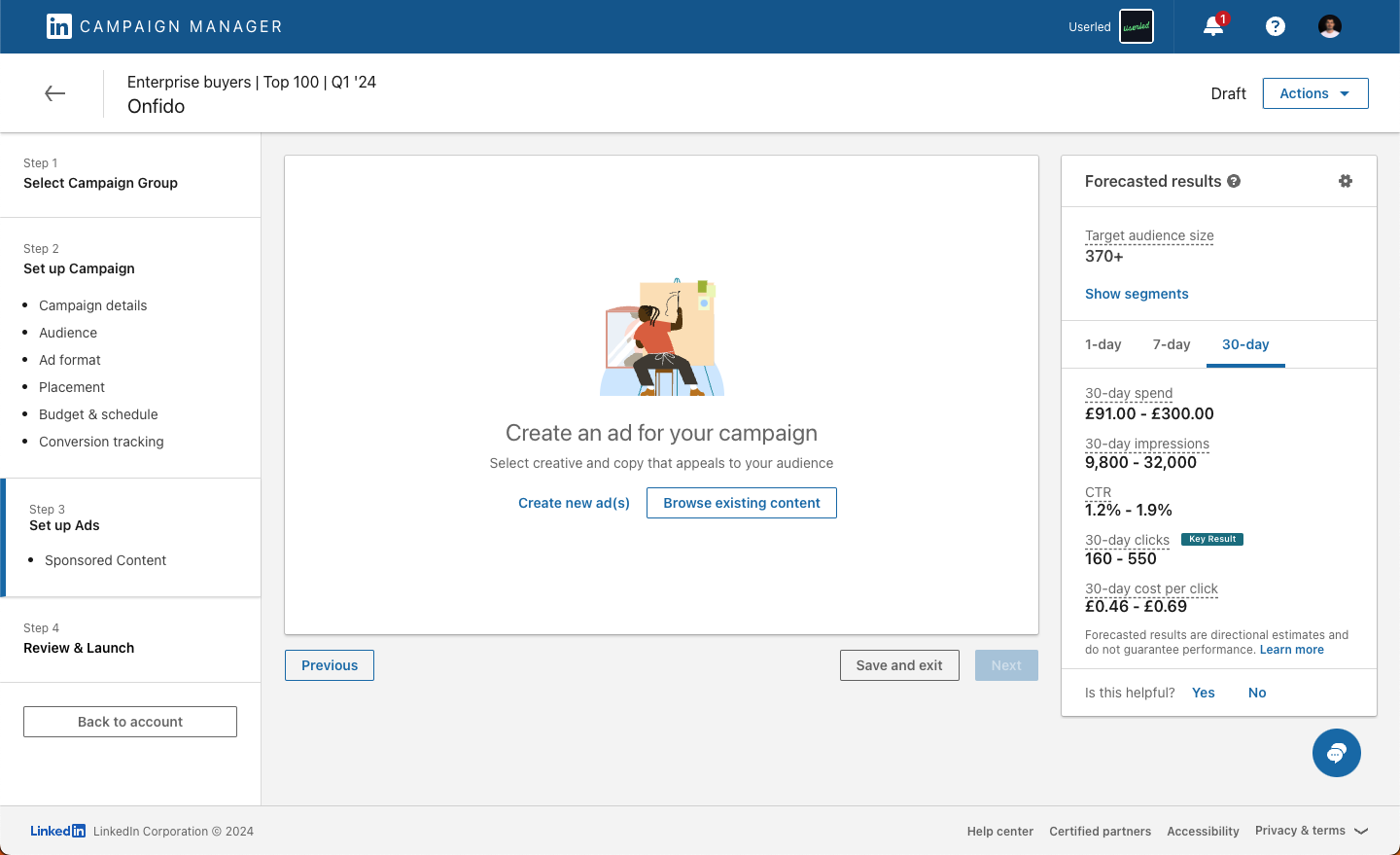Image resolution: width=1400 pixels, height=855 pixels.
Task: Click the Draft status label
Action: [1229, 93]
